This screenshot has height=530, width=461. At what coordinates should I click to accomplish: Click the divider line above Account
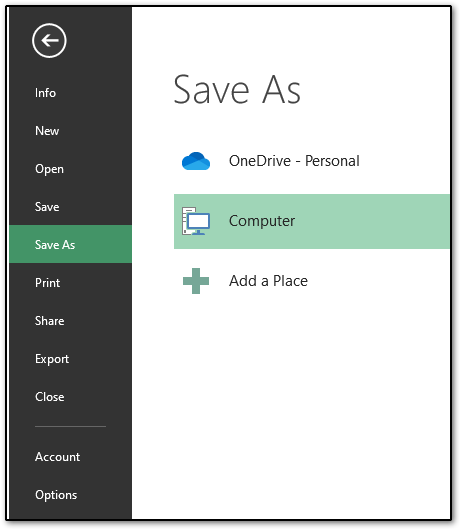pyautogui.click(x=70, y=427)
